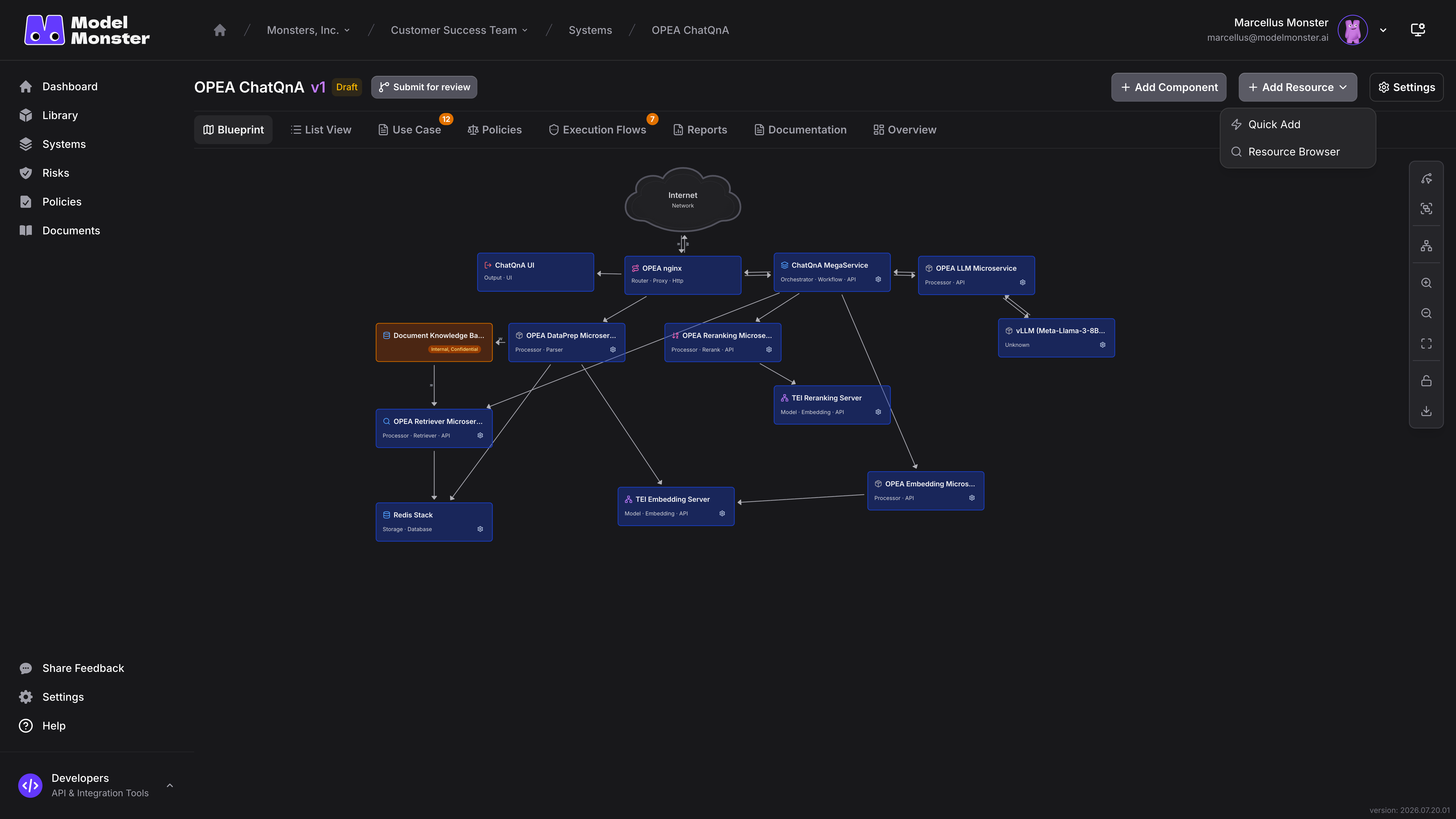Switch to the blueprint Policies tab
This screenshot has height=819, width=1456.
pos(495,129)
